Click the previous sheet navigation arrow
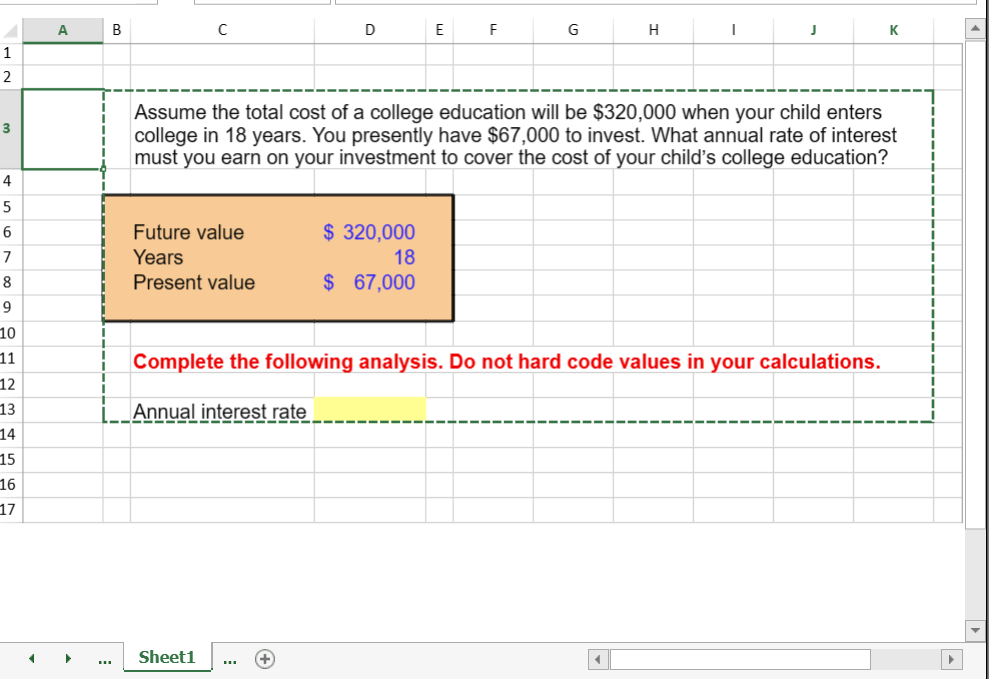Viewport: 996px width, 679px height. [x=30, y=658]
